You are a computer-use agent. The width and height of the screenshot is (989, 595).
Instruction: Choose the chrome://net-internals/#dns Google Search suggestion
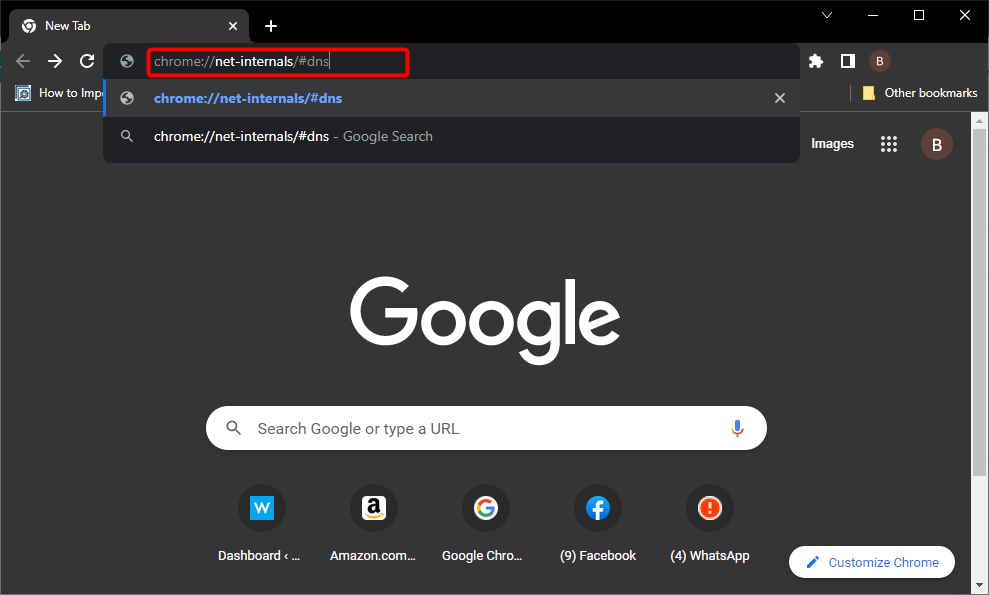click(451, 136)
